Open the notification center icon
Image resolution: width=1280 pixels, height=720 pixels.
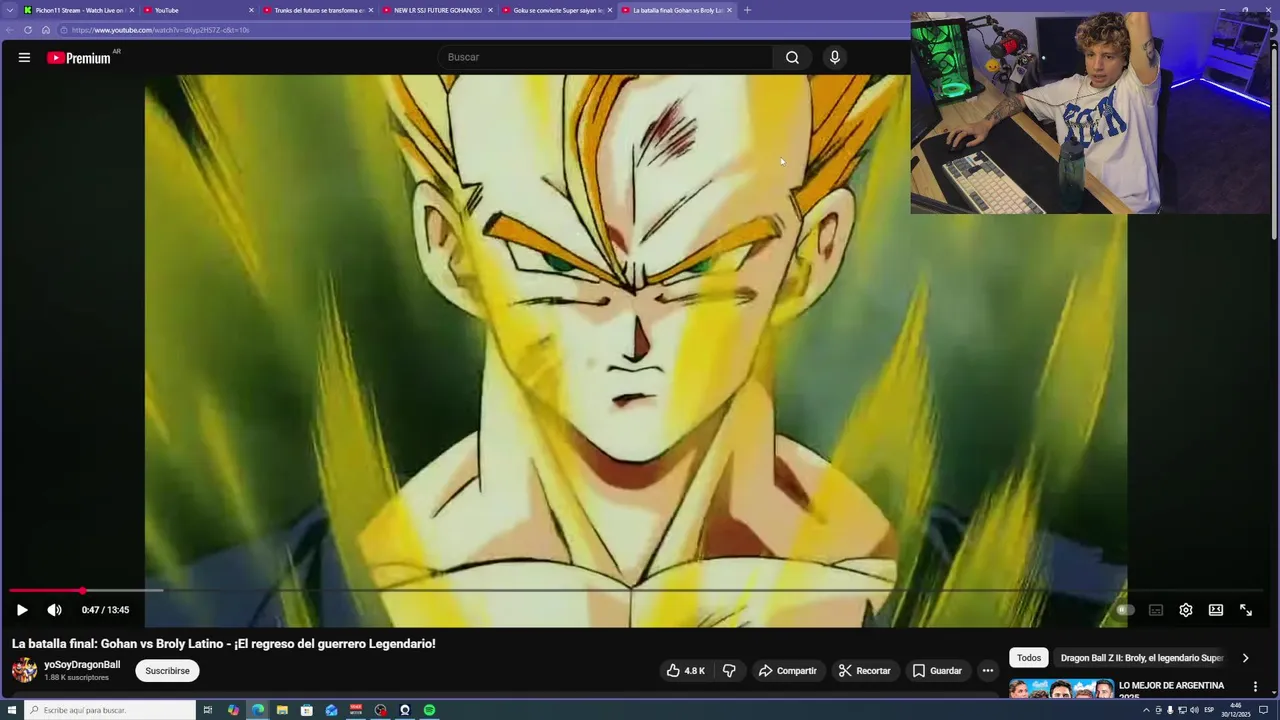[x=1263, y=710]
